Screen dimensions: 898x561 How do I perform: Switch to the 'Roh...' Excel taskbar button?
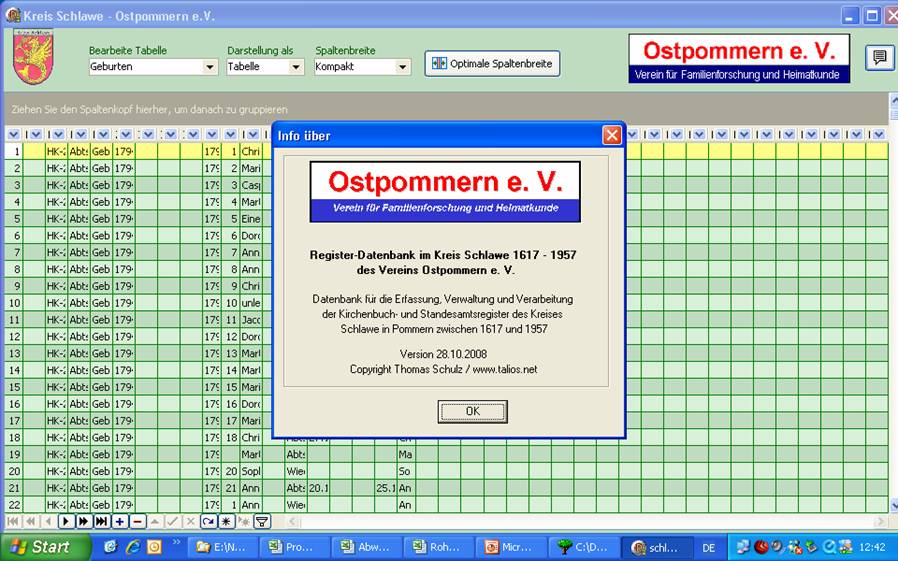pos(438,547)
